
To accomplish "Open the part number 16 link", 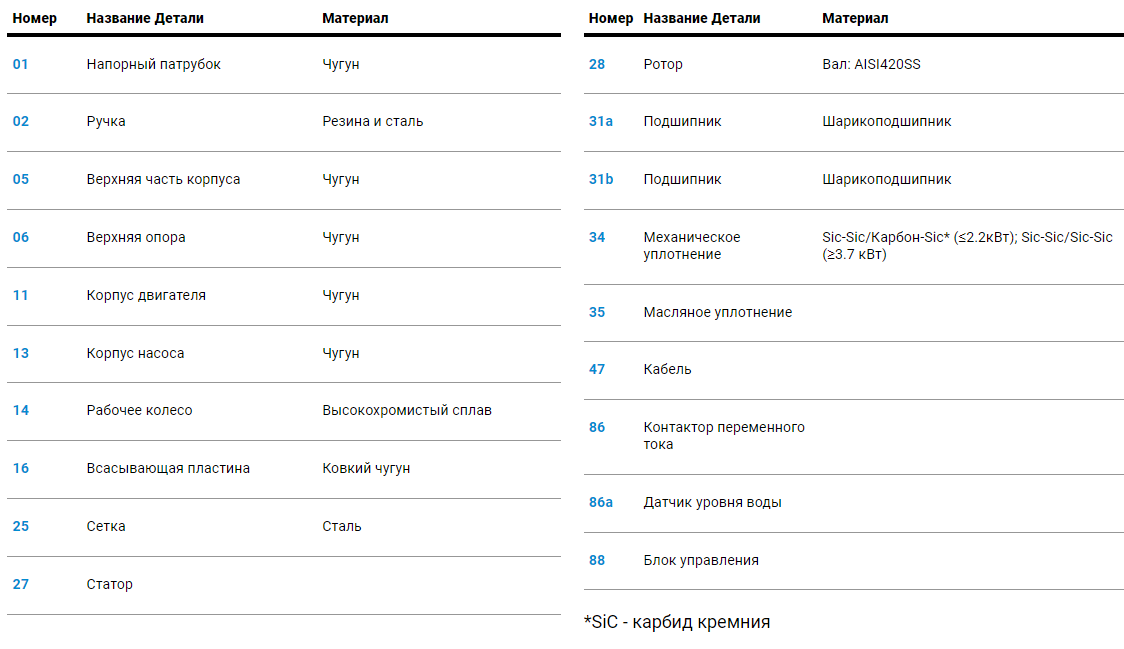I will click(21, 468).
